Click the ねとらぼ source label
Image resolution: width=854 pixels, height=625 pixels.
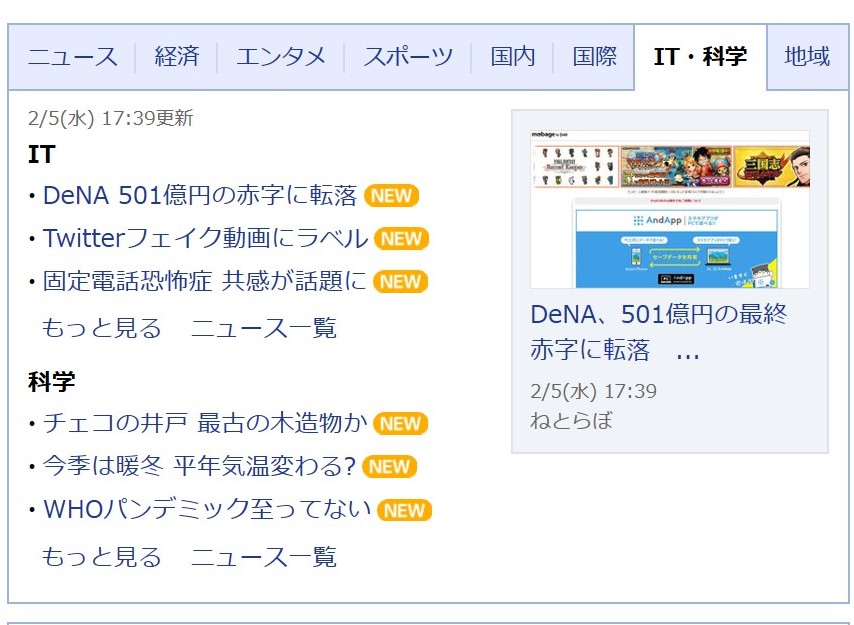(x=572, y=420)
